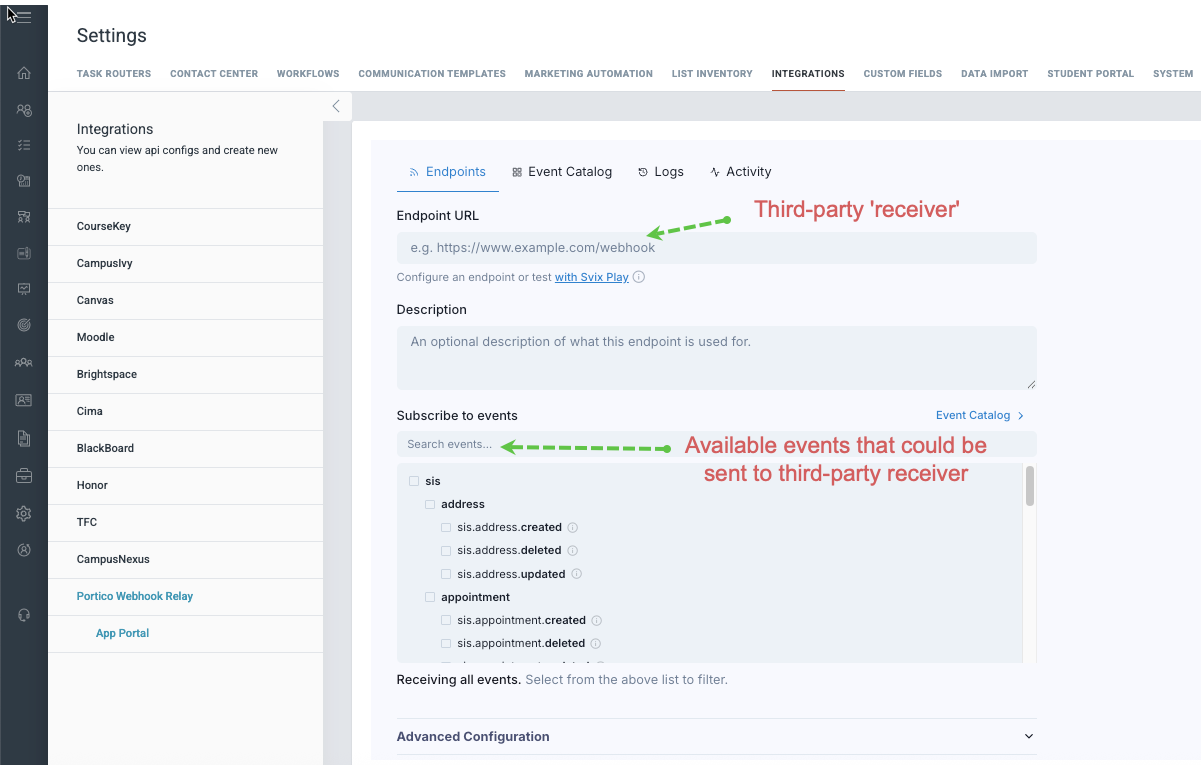Open the Student Portal tab
This screenshot has width=1201, height=765.
pos(1091,74)
